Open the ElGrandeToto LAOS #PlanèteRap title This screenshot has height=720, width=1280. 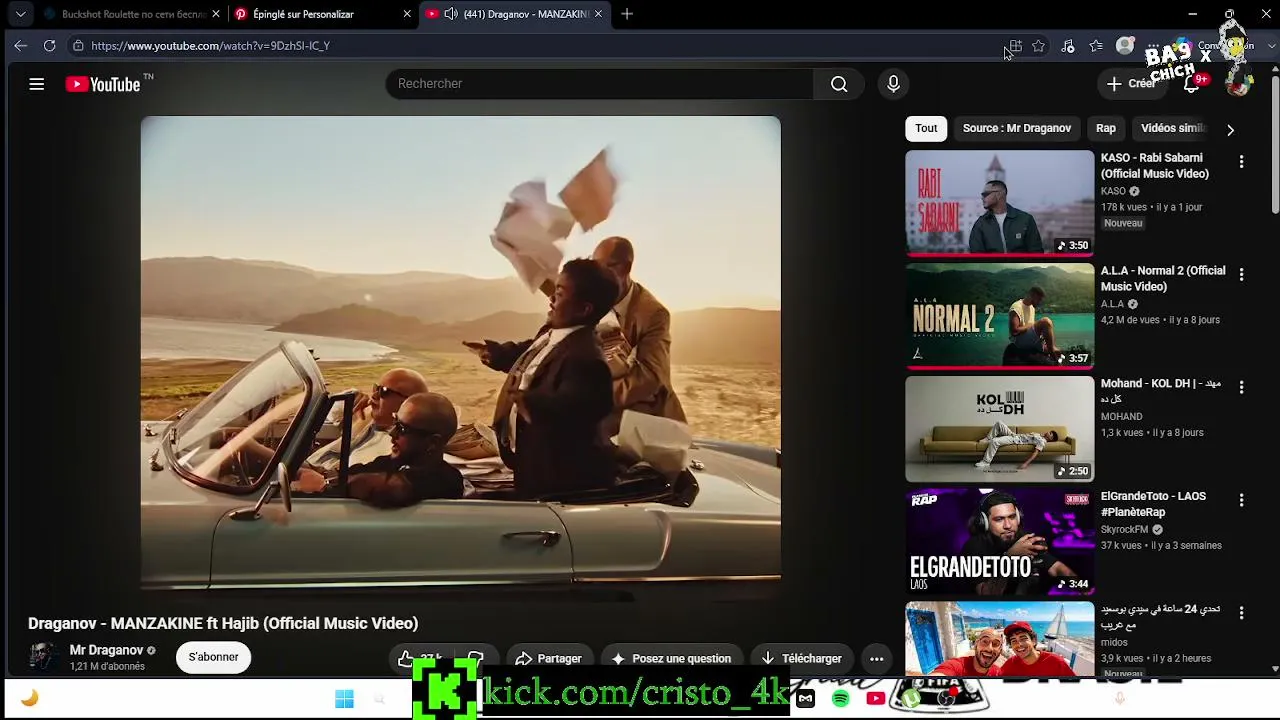[1153, 504]
